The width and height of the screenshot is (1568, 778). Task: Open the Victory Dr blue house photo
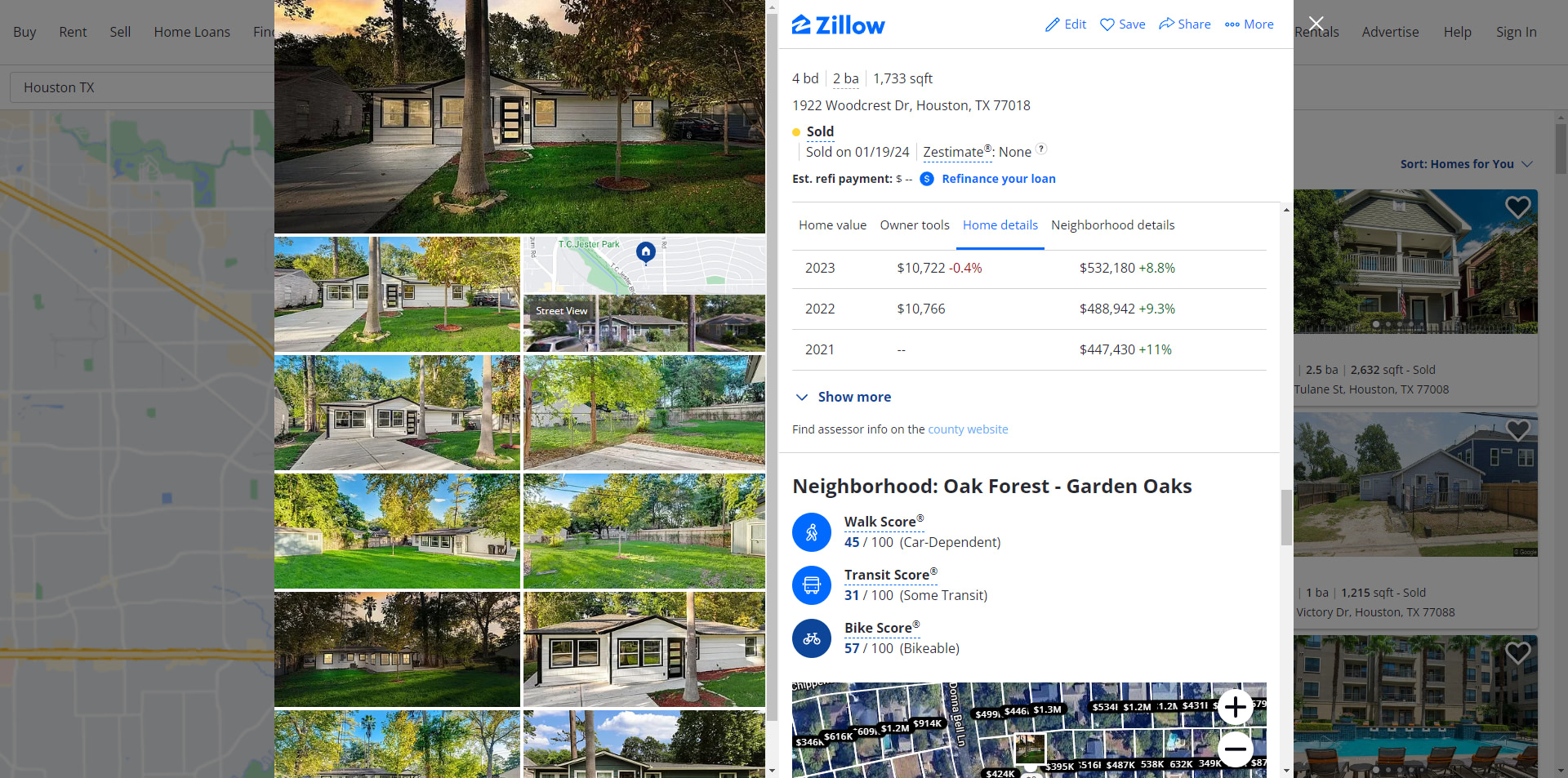pyautogui.click(x=1415, y=484)
